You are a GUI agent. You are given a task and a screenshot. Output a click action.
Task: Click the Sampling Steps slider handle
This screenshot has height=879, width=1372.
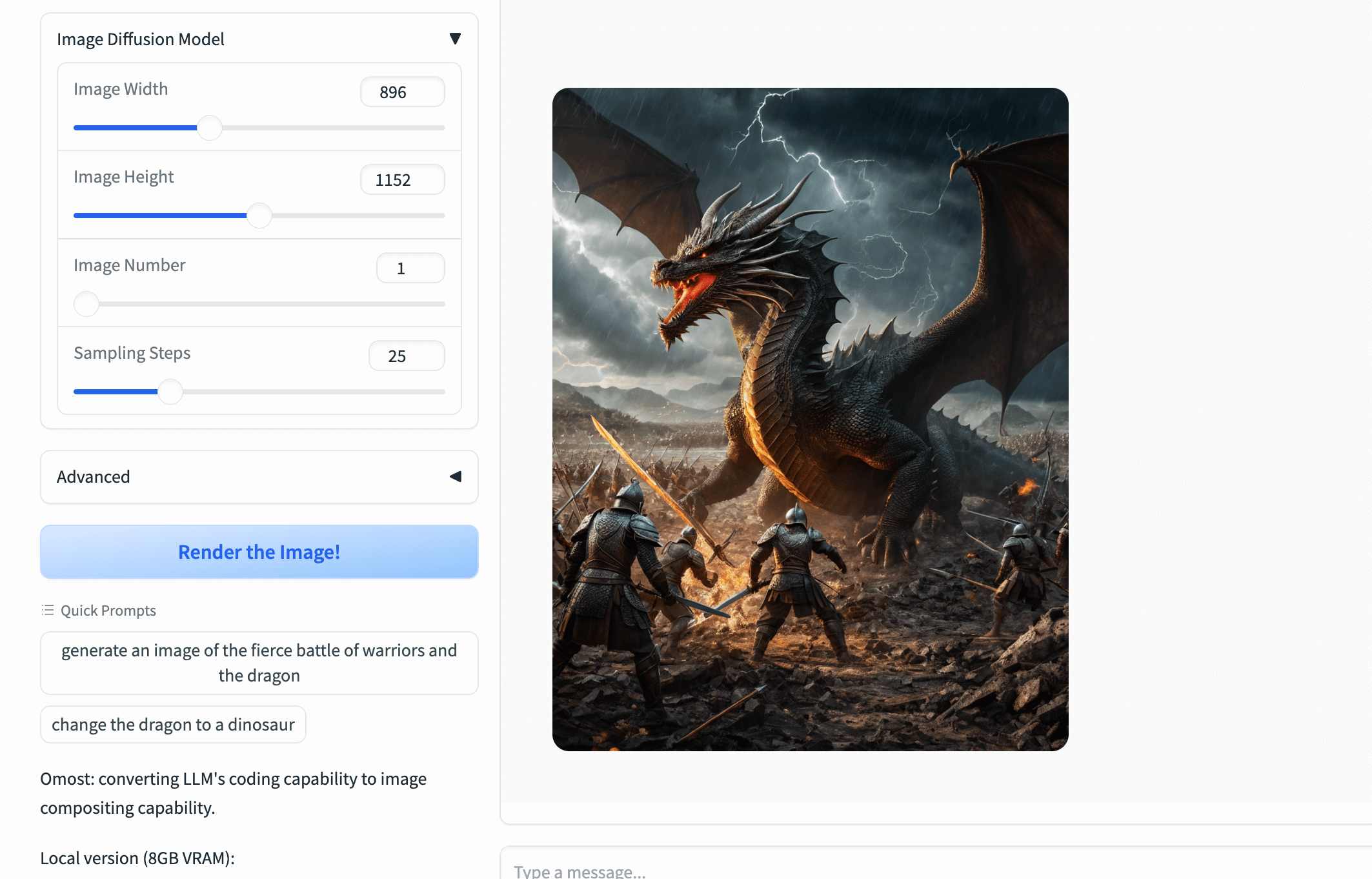(x=170, y=392)
